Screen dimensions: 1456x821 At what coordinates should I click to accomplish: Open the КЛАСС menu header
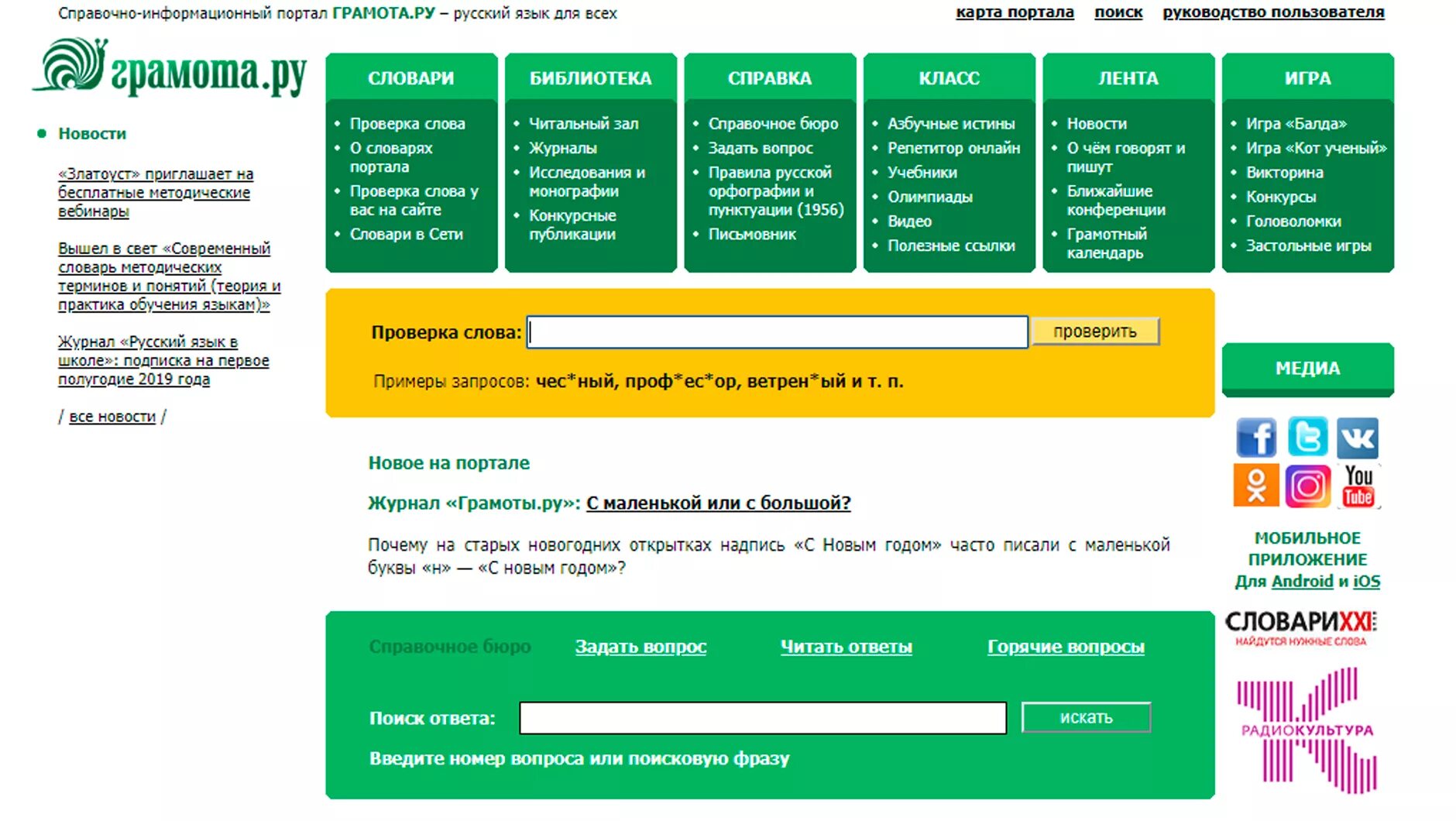(x=949, y=78)
